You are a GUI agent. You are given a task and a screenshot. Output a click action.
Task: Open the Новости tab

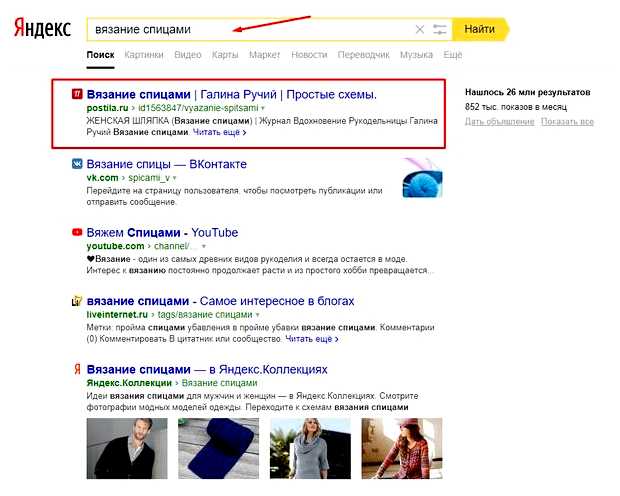tap(309, 55)
